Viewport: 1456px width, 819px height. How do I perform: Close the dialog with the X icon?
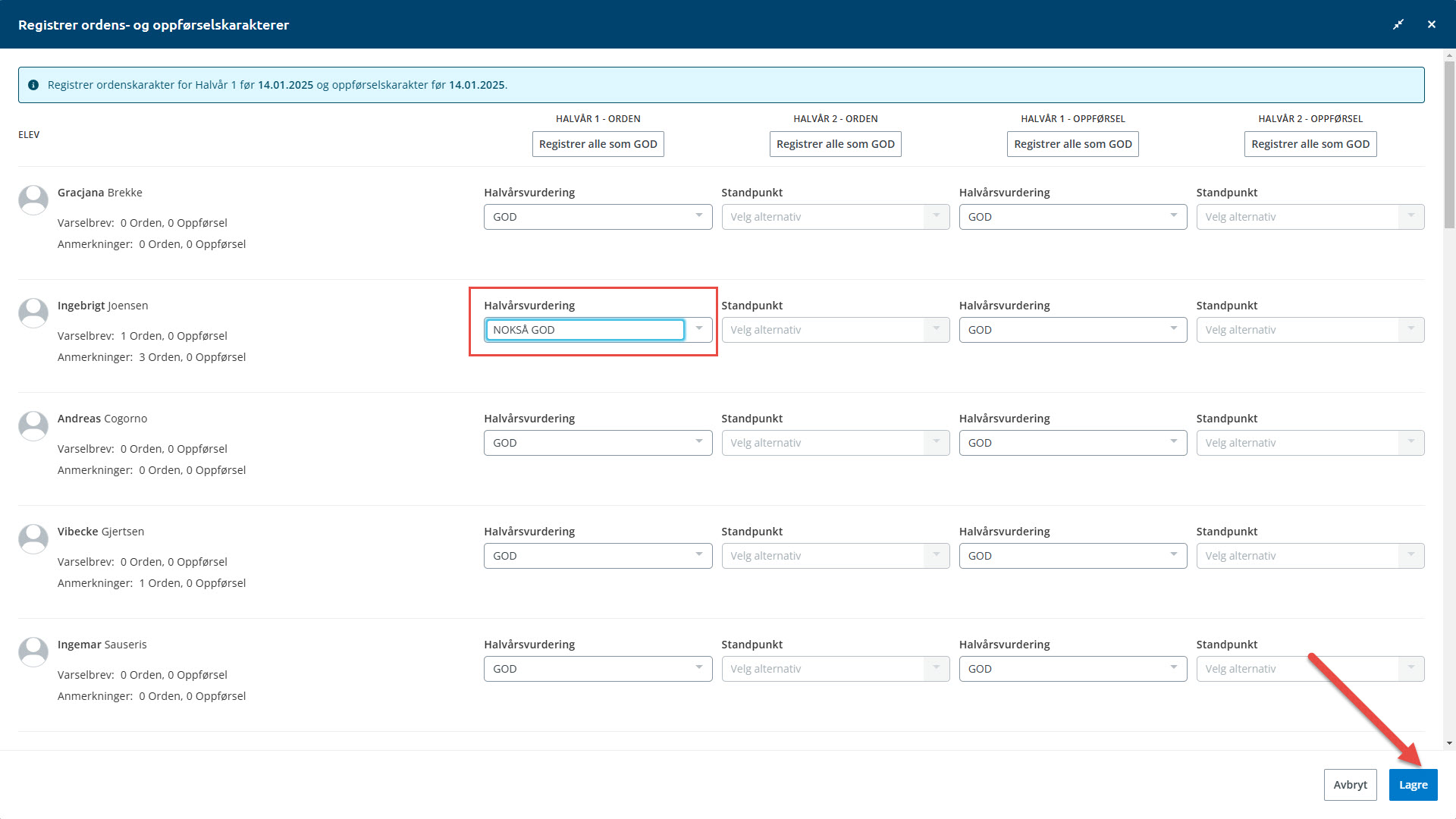click(1432, 24)
